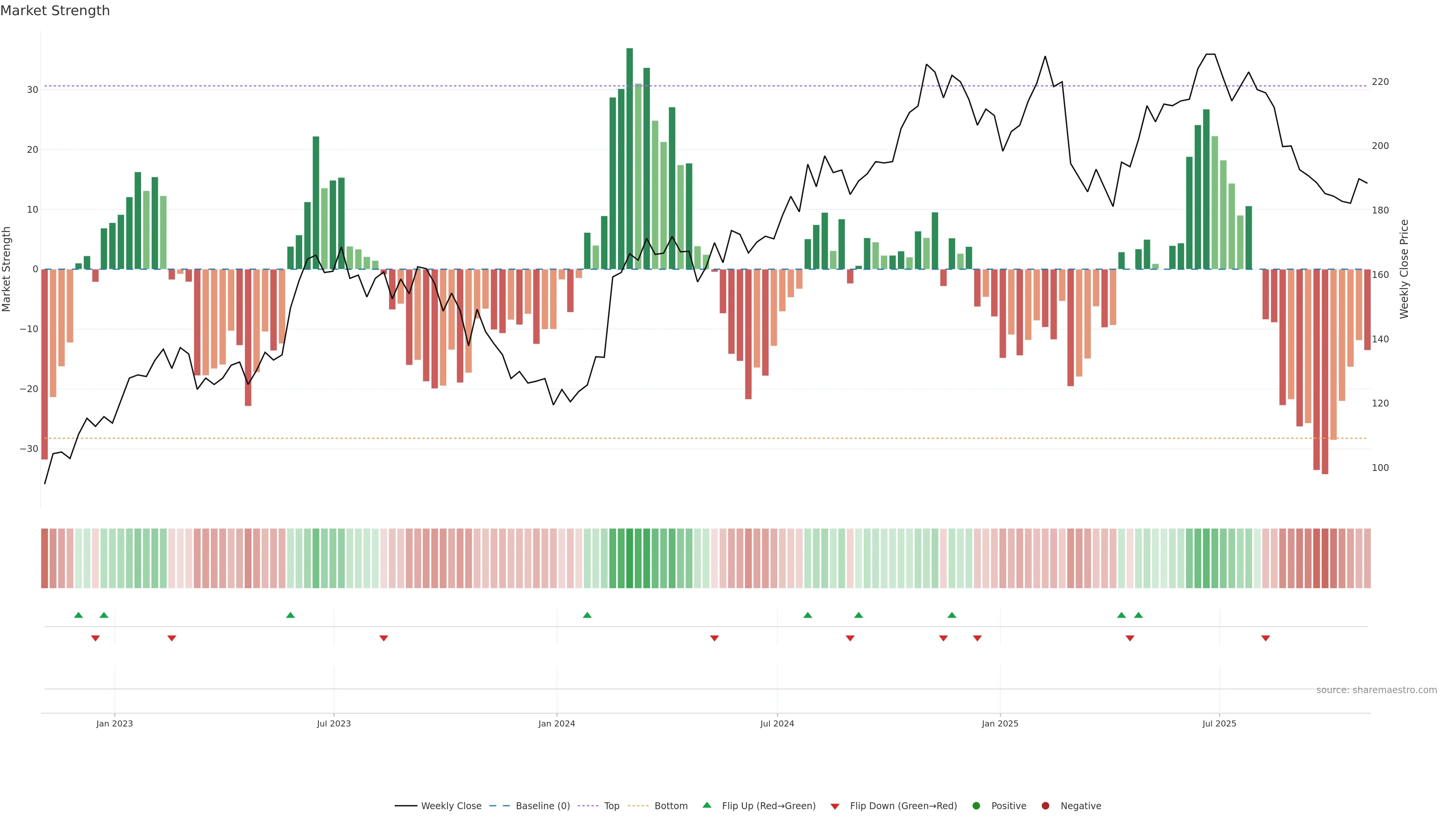The height and width of the screenshot is (819, 1456).
Task: Click the Positive green circle legend icon
Action: (976, 805)
